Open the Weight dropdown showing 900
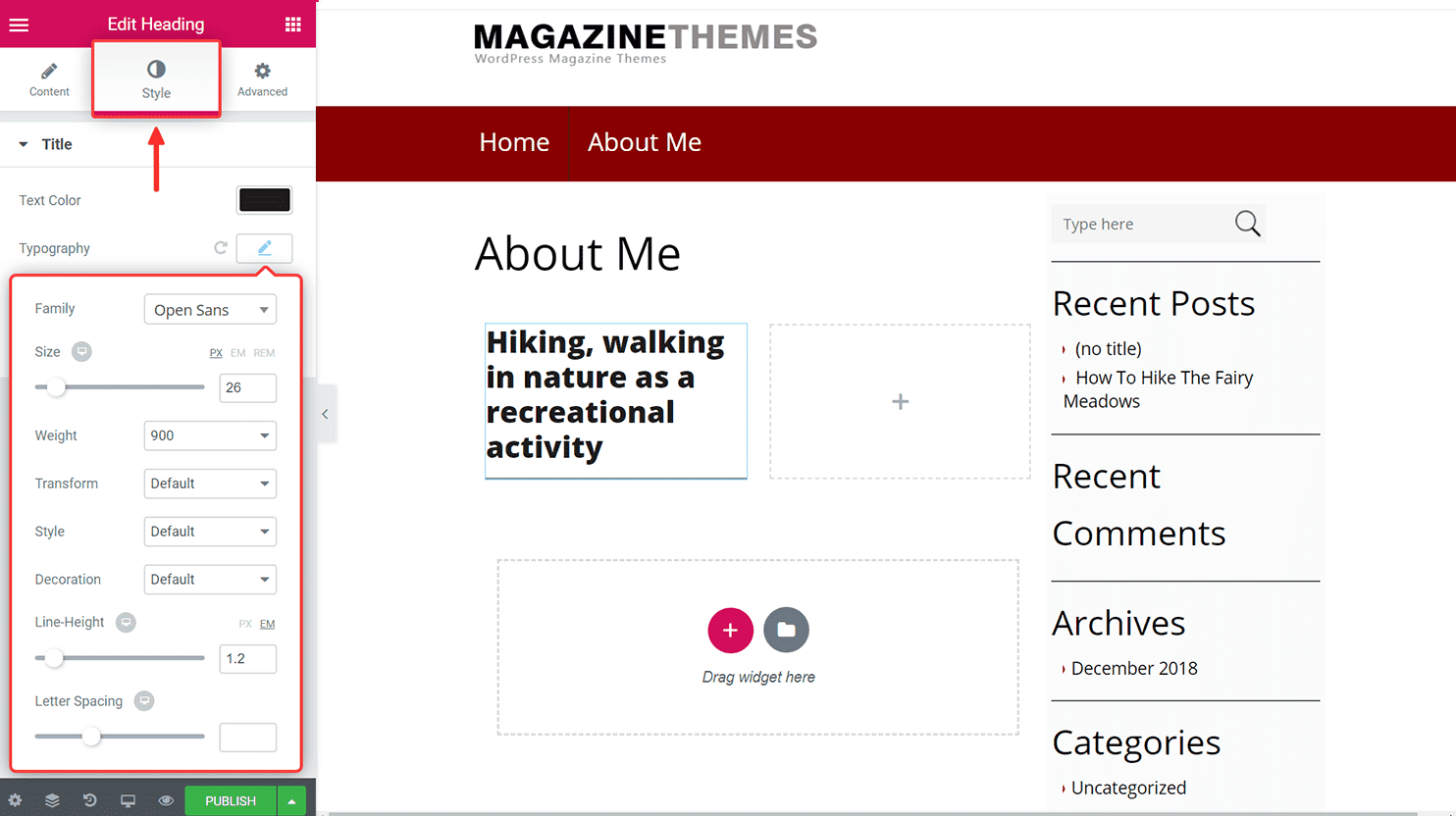The width and height of the screenshot is (1456, 816). click(210, 435)
